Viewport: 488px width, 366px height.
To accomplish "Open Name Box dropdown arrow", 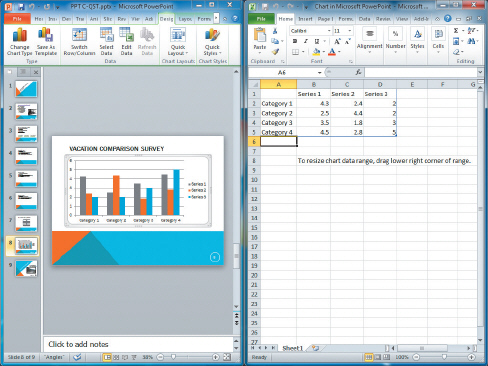I will pyautogui.click(x=319, y=72).
